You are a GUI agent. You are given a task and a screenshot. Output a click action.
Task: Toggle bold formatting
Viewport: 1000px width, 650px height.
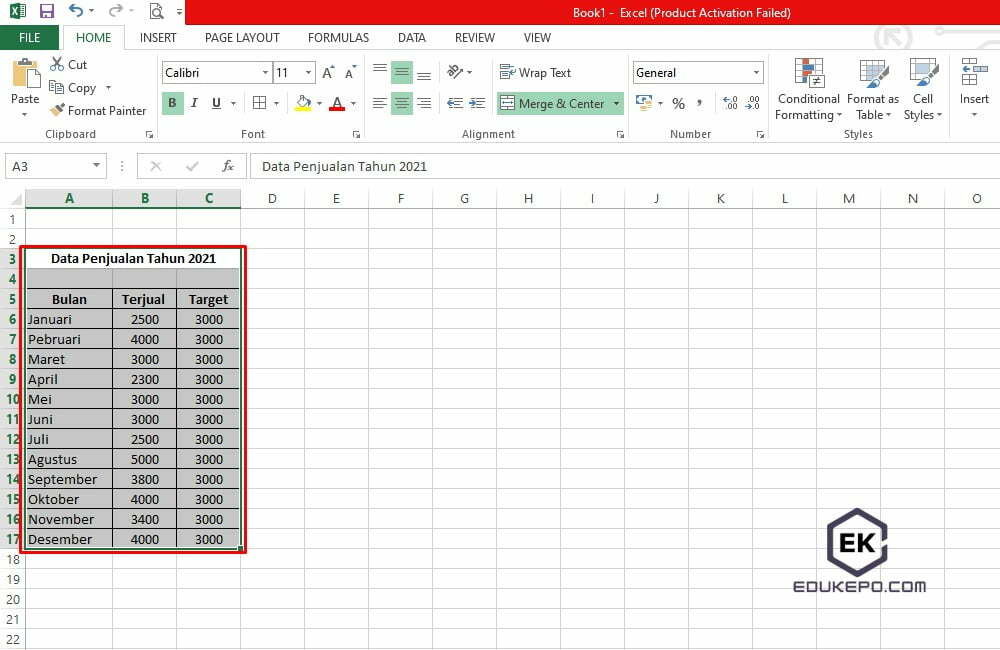[171, 103]
